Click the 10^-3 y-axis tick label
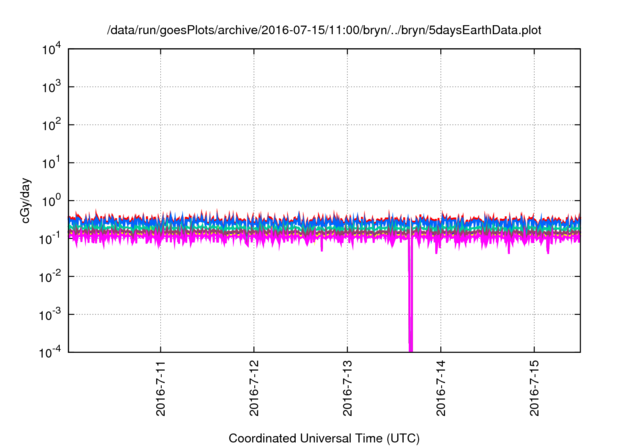 coord(50,315)
